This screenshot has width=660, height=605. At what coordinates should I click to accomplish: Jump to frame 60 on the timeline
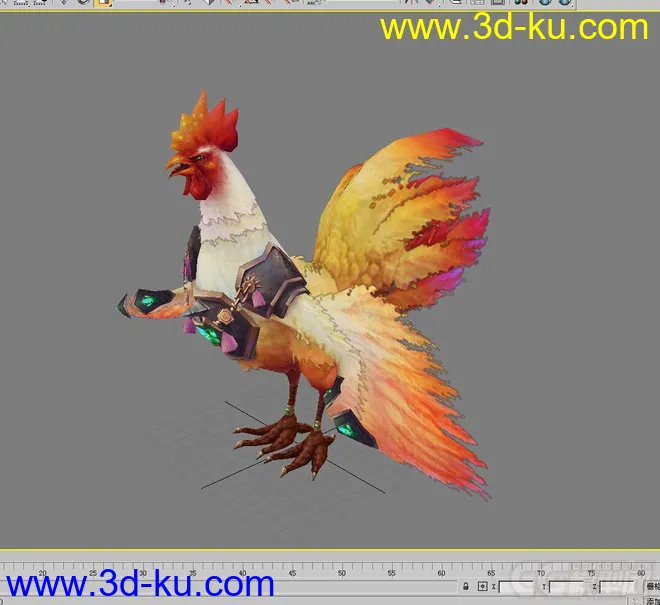click(441, 573)
